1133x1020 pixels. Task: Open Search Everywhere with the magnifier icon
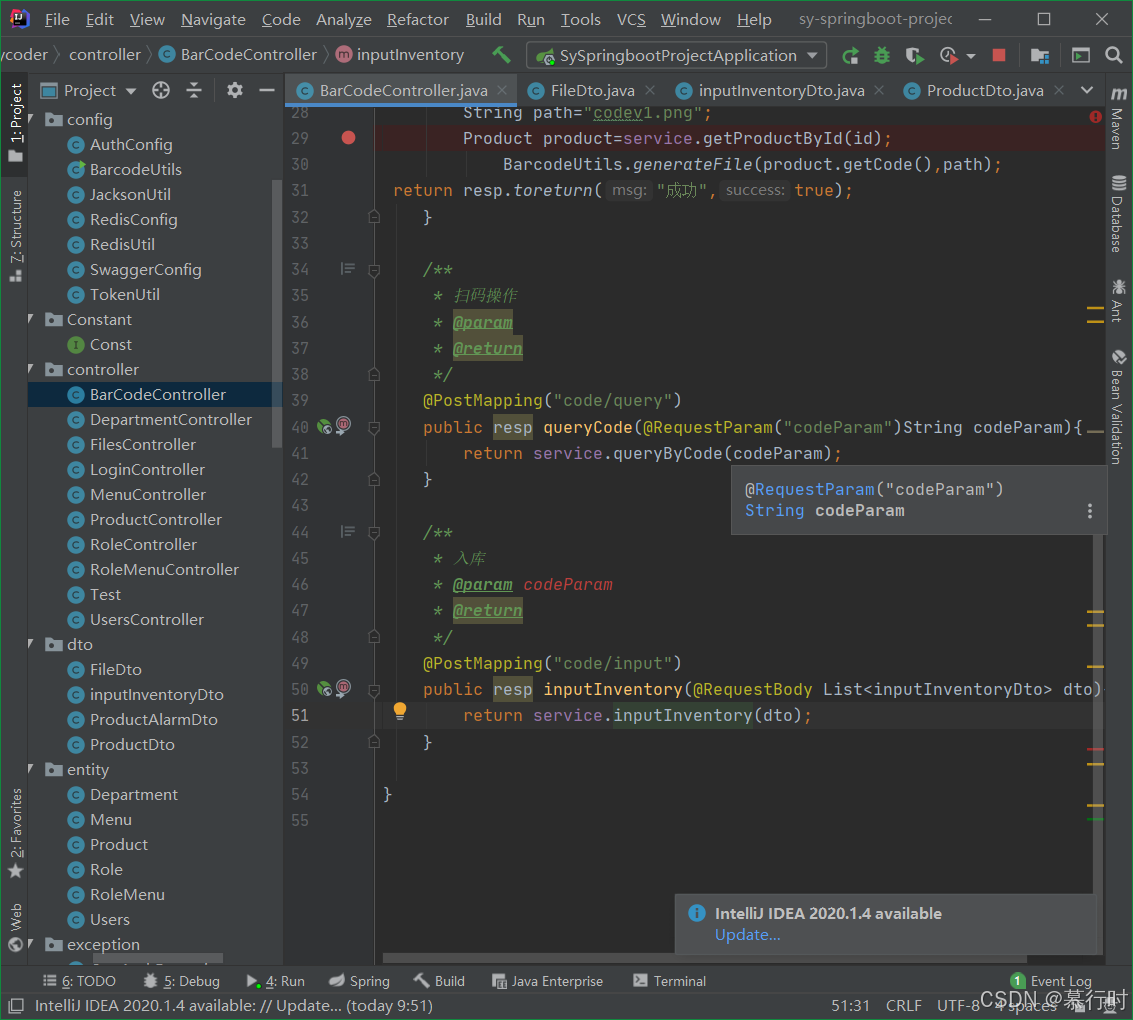pos(1113,55)
